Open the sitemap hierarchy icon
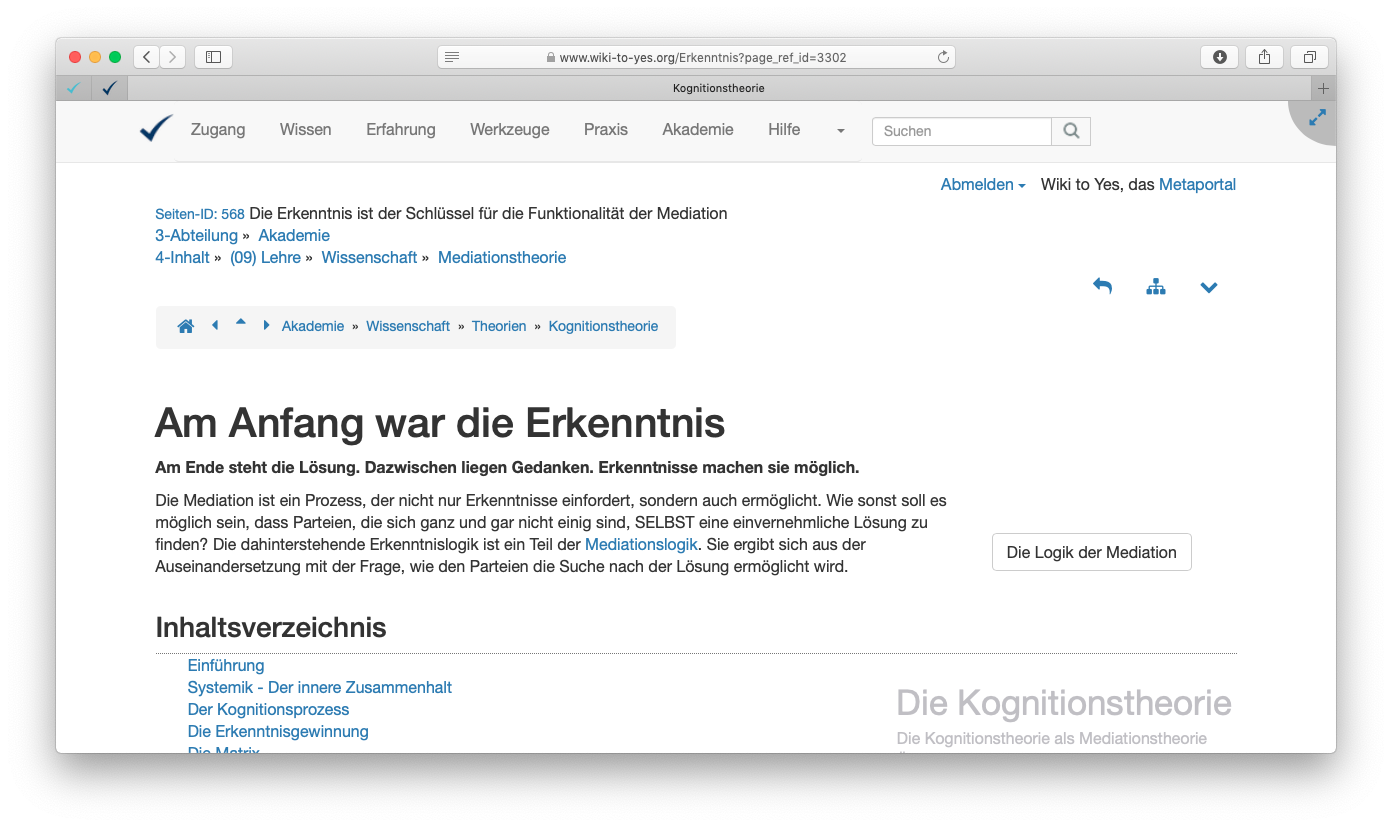This screenshot has height=827, width=1392. [x=1156, y=287]
